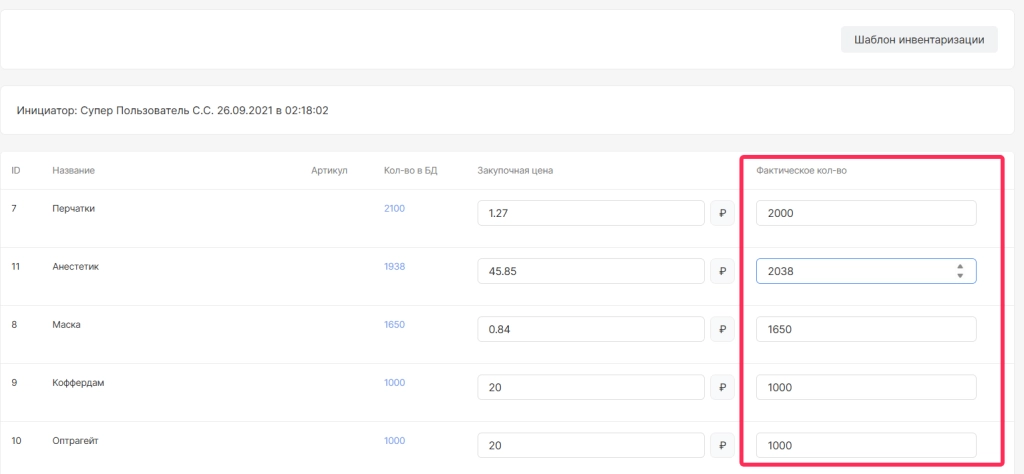Focus the actual quantity field showing 2000

click(865, 213)
